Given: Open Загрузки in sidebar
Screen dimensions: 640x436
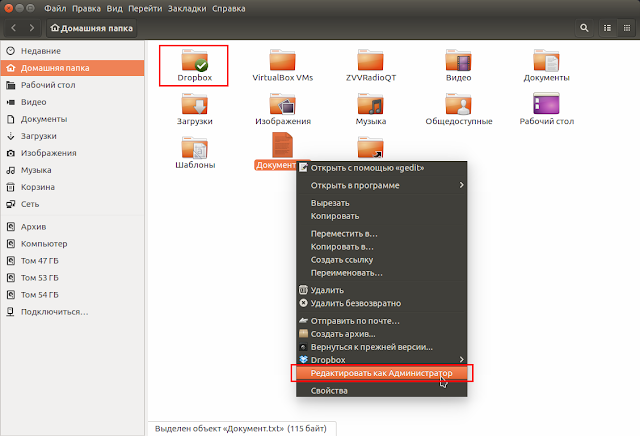Looking at the screenshot, I should pyautogui.click(x=72, y=136).
